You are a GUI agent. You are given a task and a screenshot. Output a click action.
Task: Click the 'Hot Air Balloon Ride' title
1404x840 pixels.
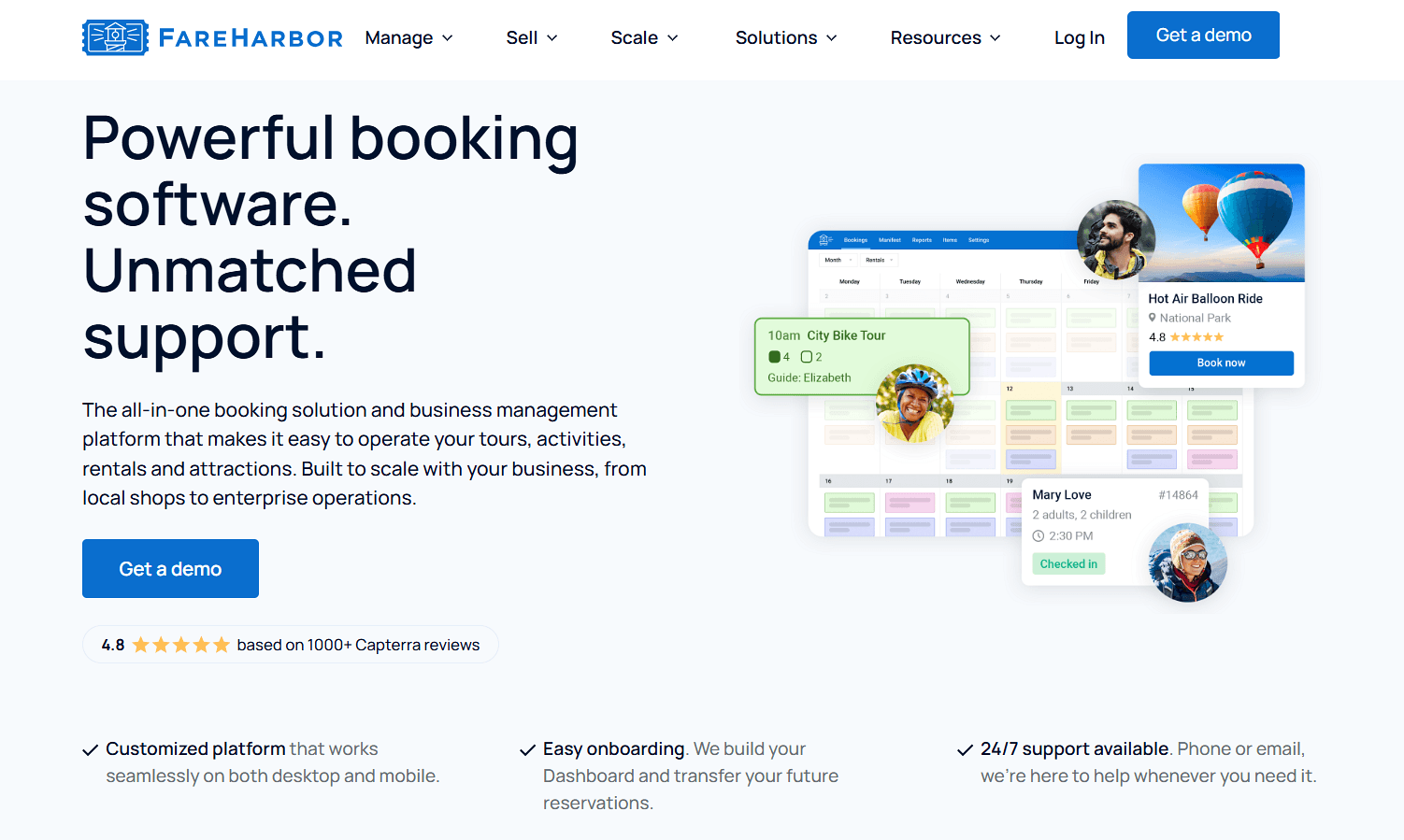click(1205, 299)
